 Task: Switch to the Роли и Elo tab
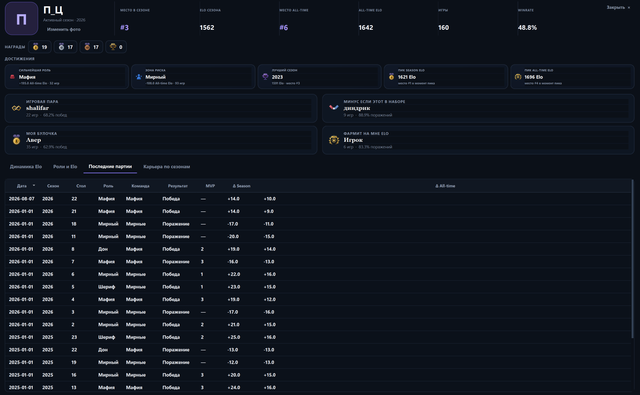[65, 166]
